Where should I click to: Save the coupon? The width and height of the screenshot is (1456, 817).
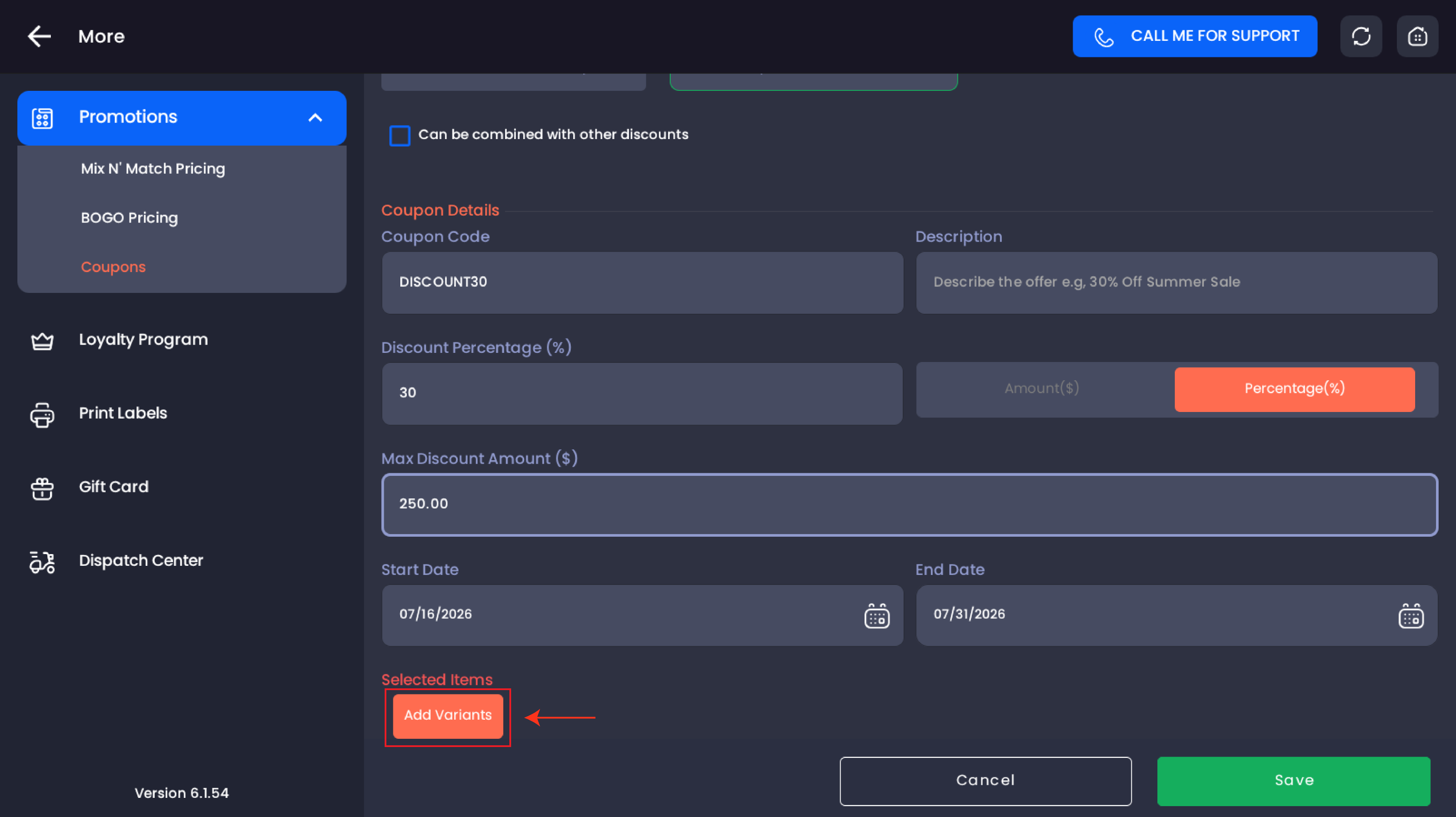pyautogui.click(x=1293, y=781)
